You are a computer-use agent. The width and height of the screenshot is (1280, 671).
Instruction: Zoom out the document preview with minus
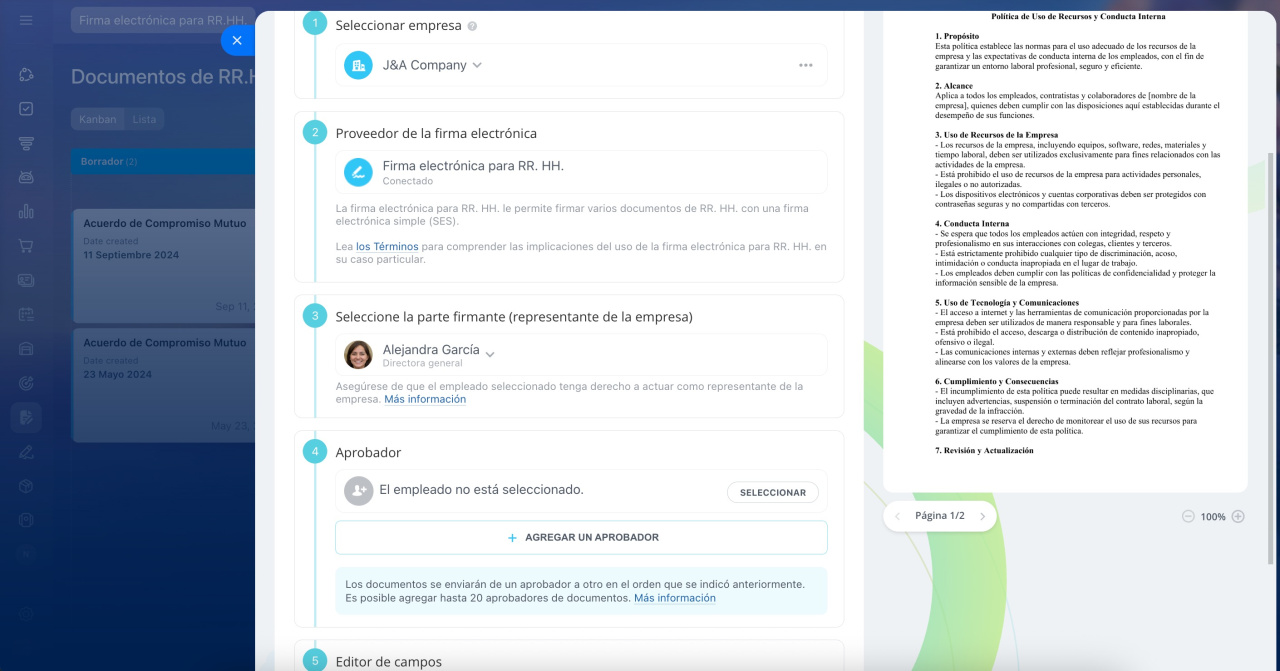pyautogui.click(x=1188, y=516)
